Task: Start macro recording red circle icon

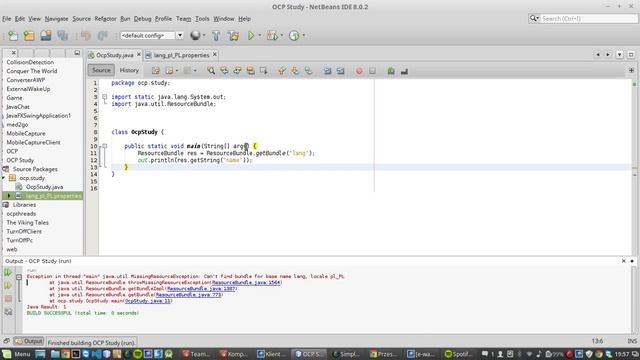Action: tap(359, 71)
